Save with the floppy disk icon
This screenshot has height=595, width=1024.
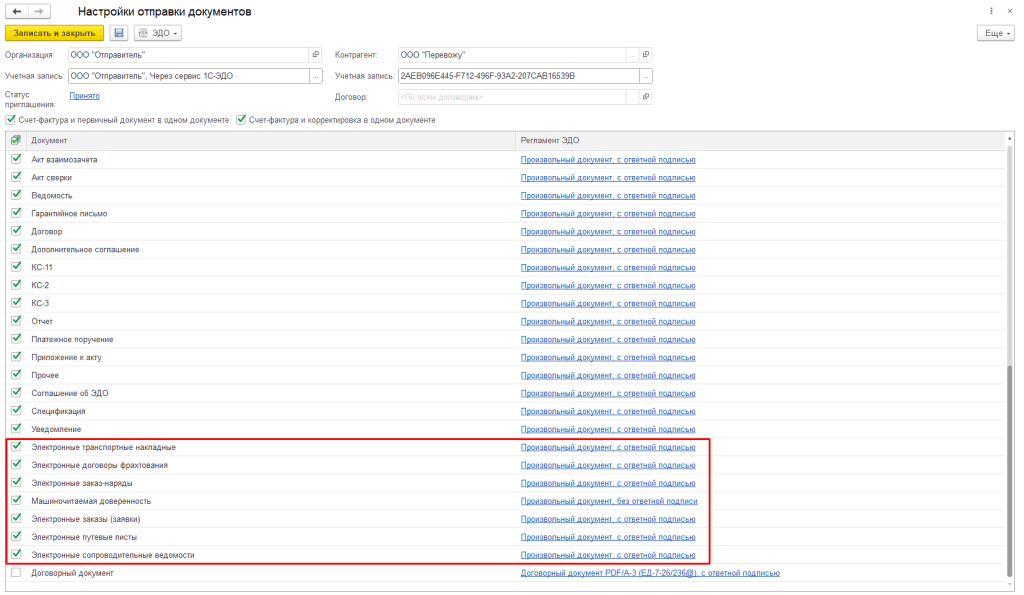point(118,33)
